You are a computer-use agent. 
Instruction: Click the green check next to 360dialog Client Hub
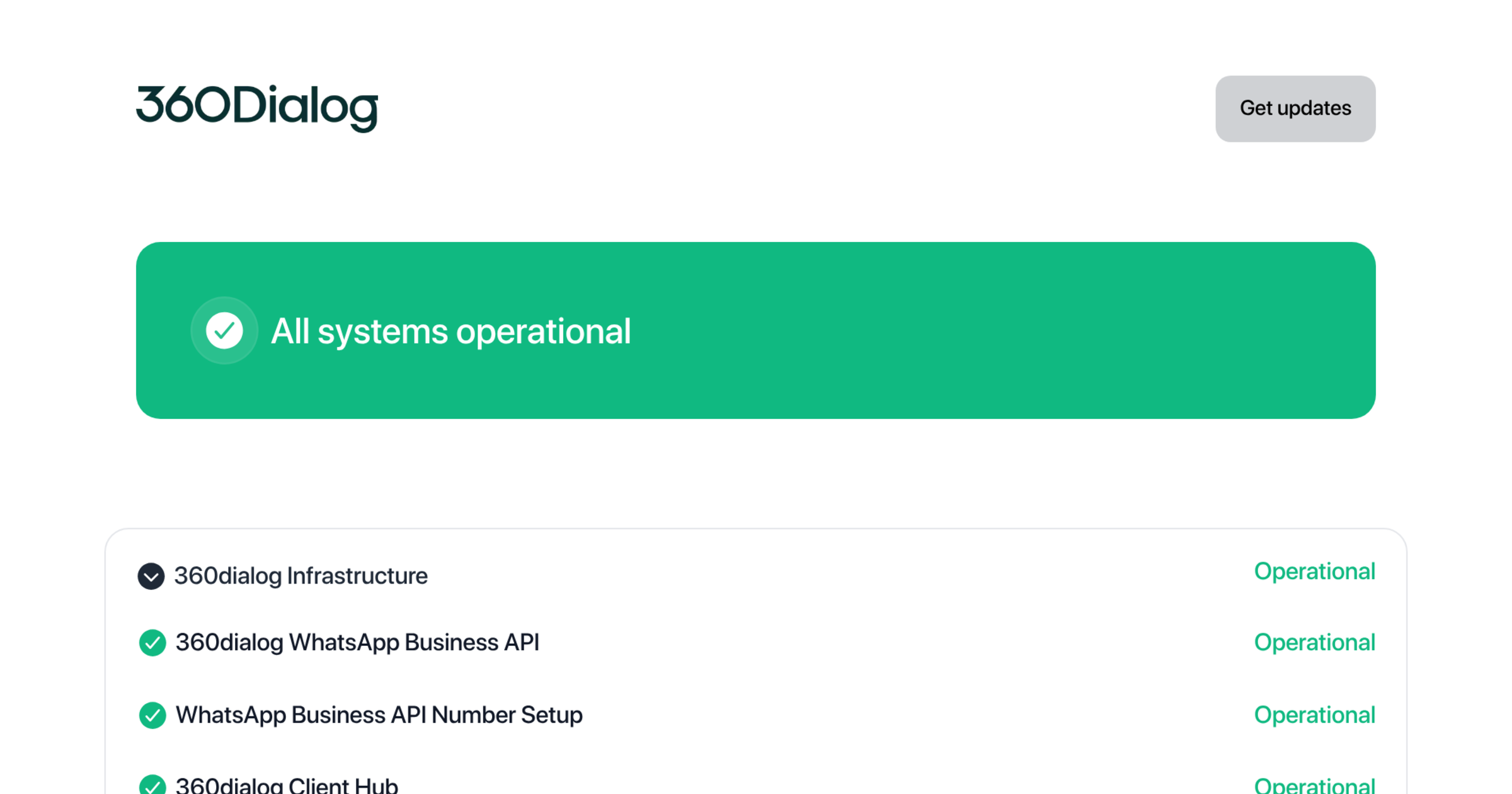pyautogui.click(x=152, y=785)
